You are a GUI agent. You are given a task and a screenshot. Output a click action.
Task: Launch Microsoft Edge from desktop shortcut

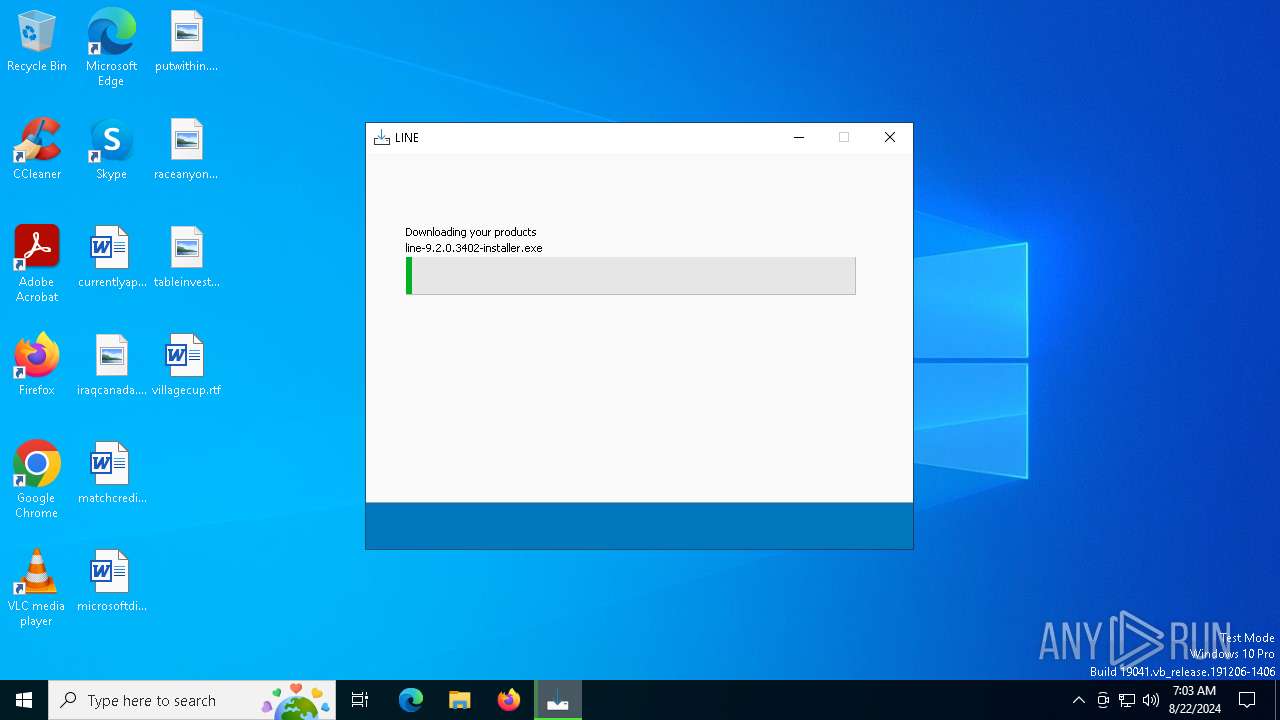click(x=111, y=47)
